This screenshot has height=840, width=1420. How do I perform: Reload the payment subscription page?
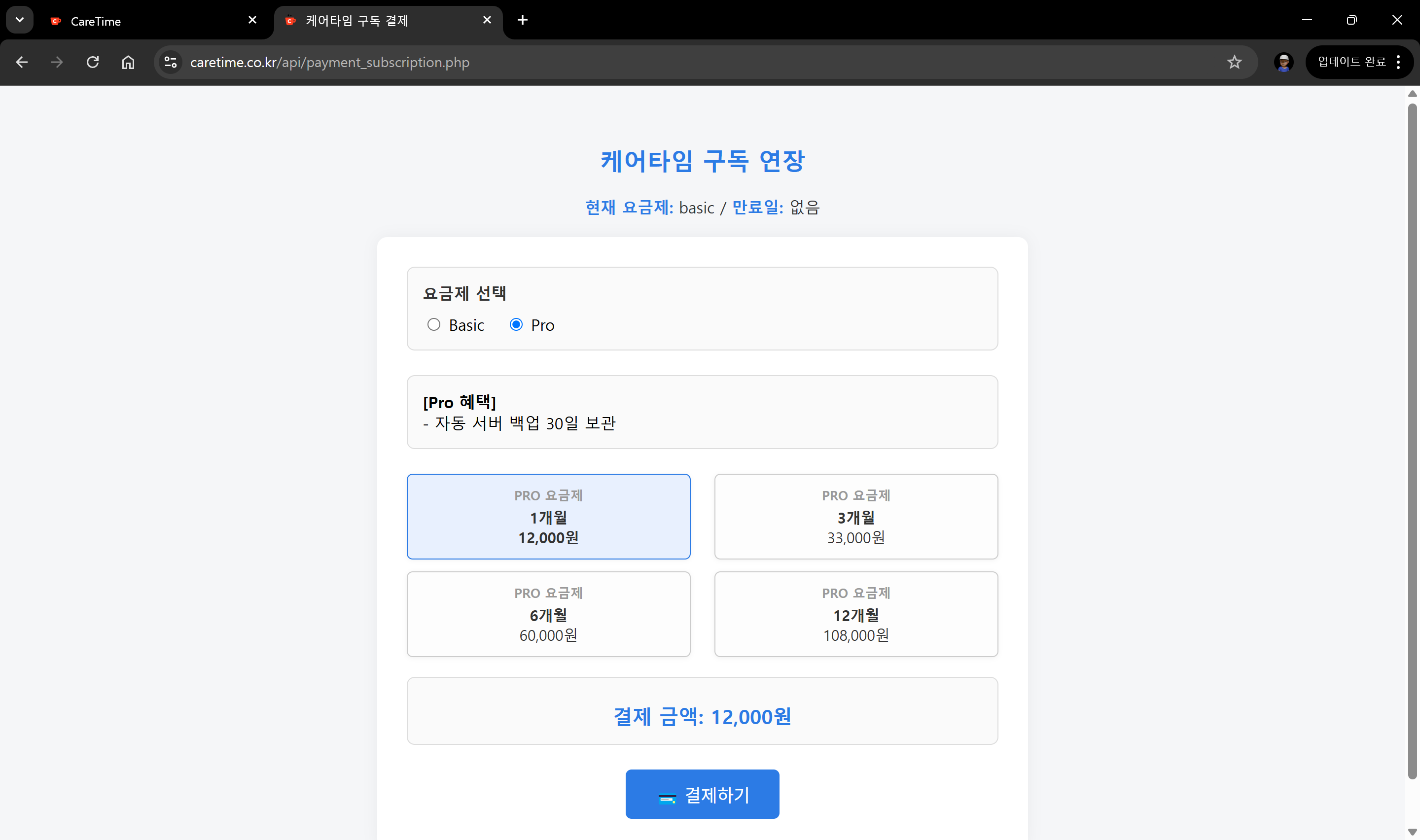[92, 62]
